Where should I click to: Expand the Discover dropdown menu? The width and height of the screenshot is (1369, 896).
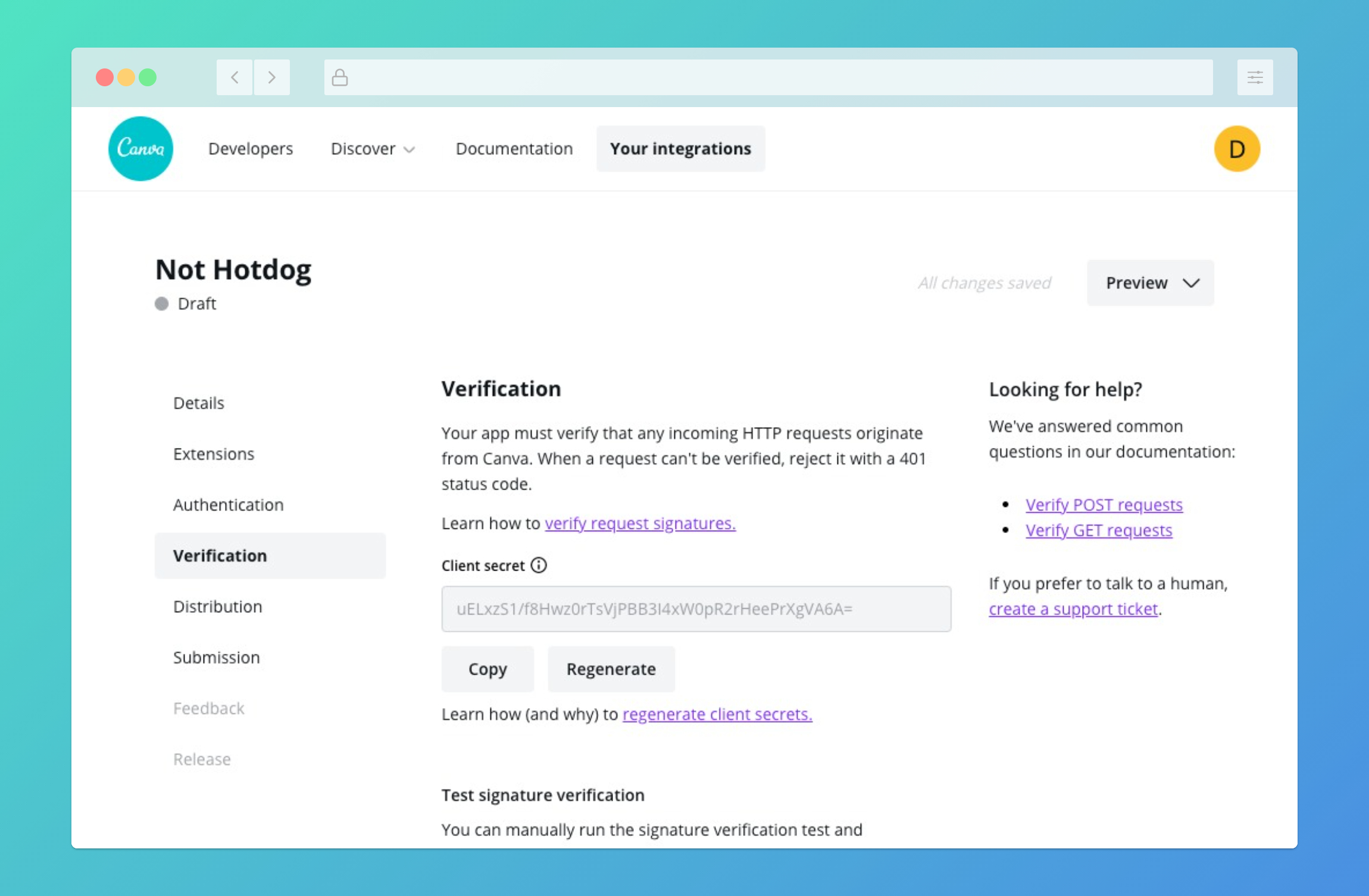tap(373, 149)
